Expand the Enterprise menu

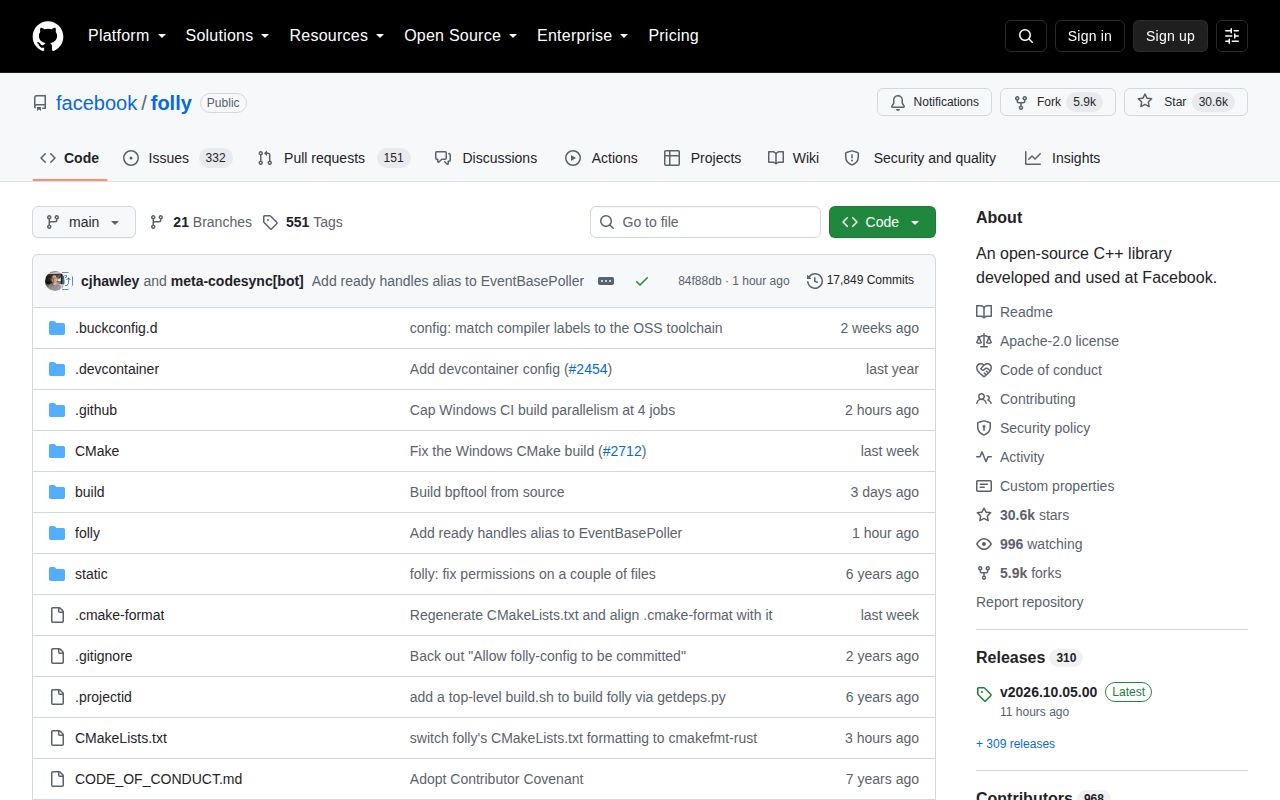pyautogui.click(x=582, y=36)
